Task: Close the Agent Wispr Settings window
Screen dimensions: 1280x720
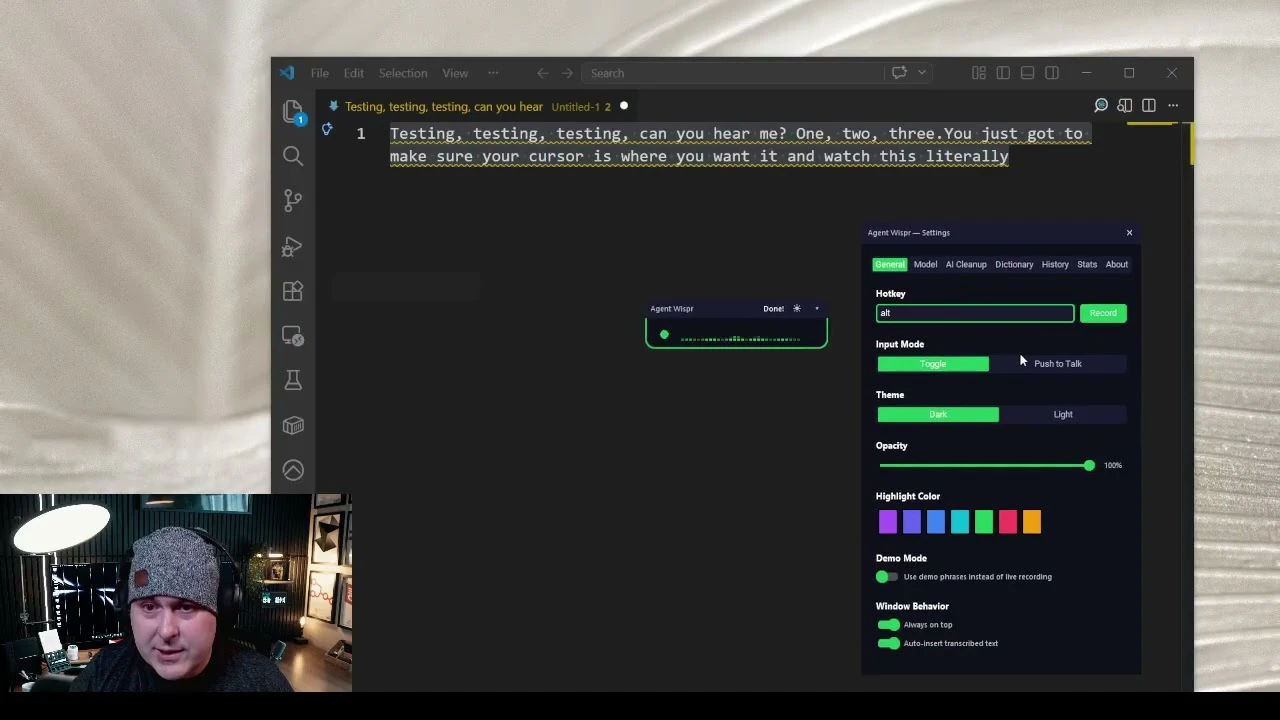Action: [1130, 233]
